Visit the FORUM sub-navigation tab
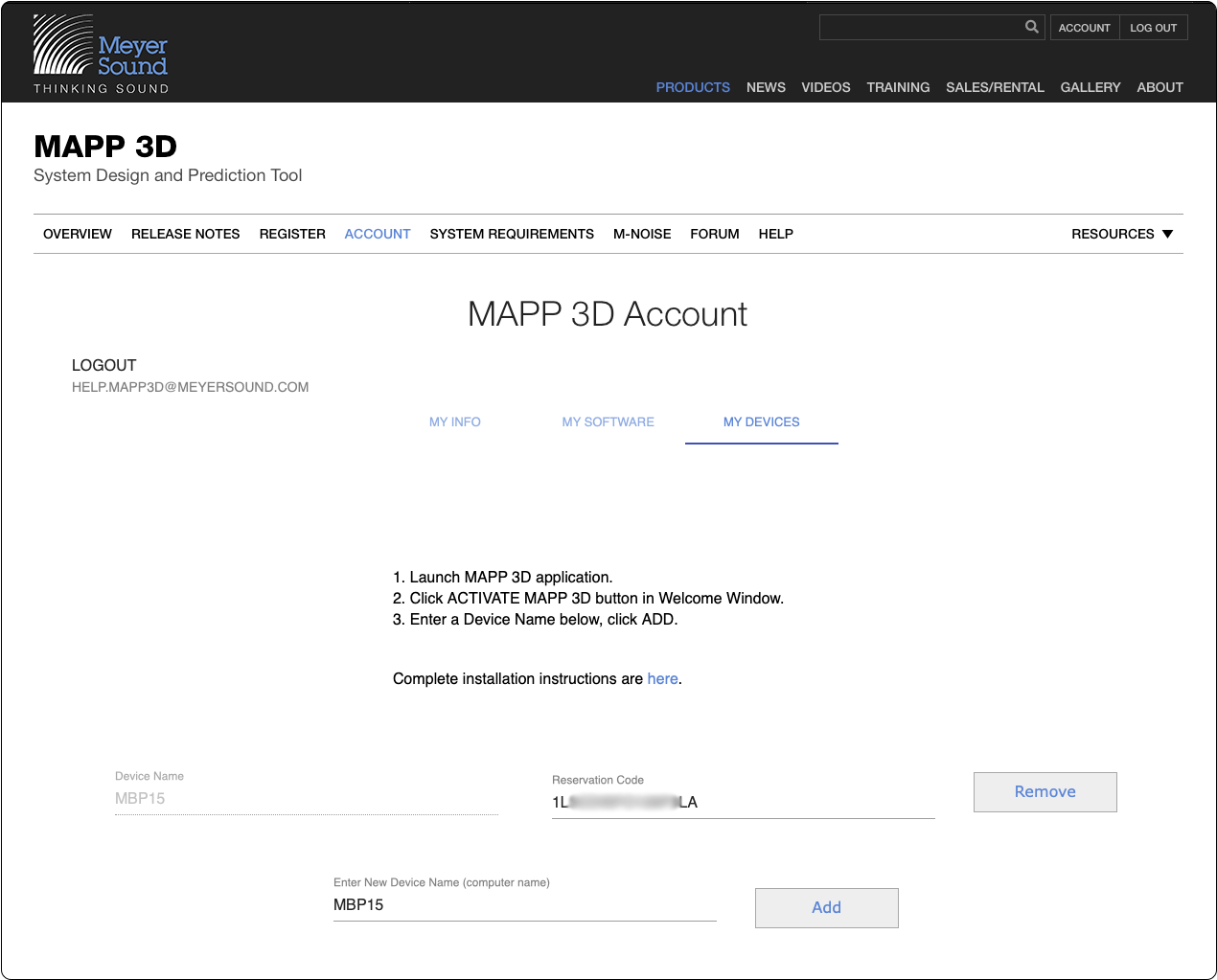1217x980 pixels. pos(715,234)
